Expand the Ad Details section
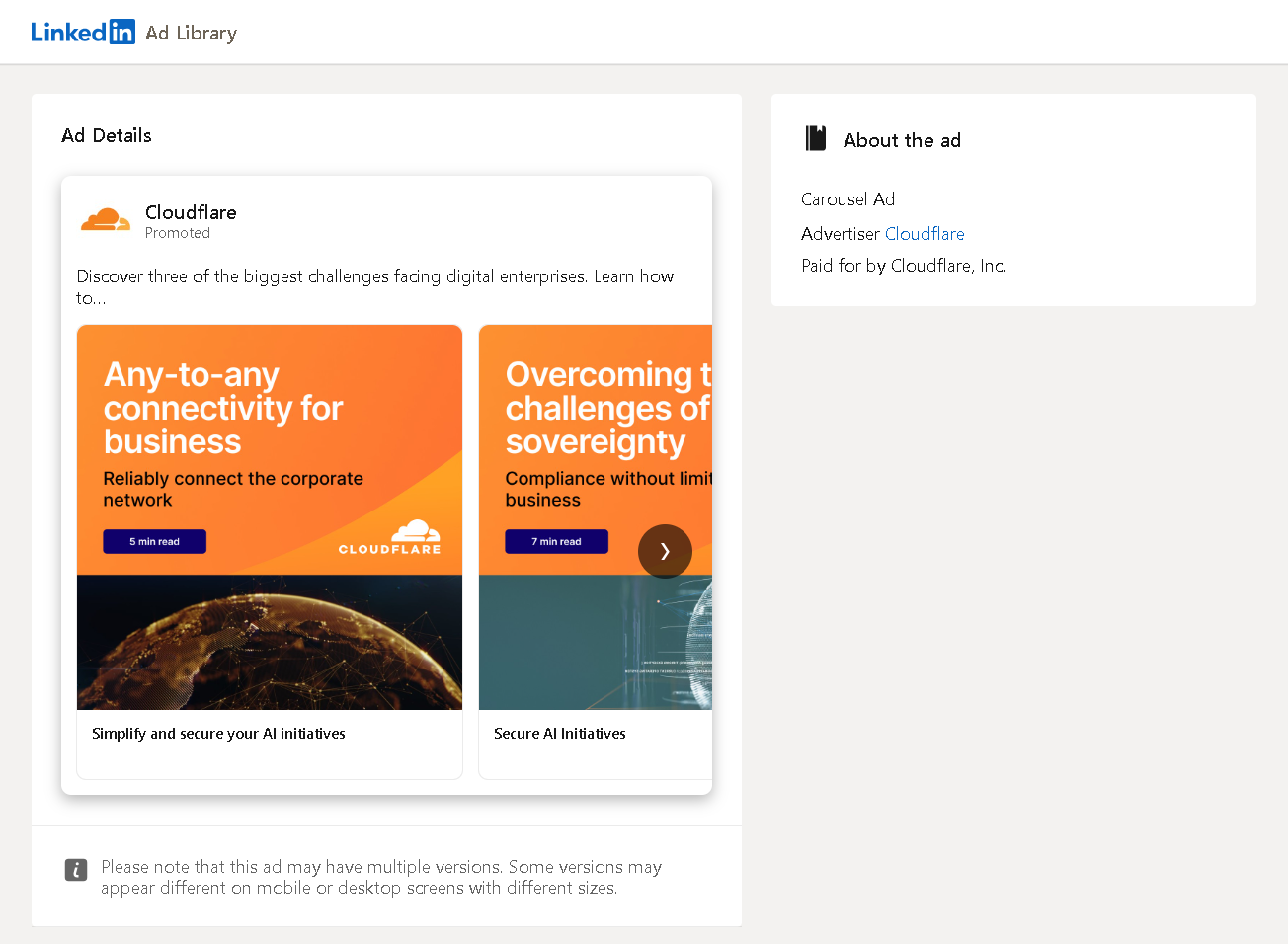 (x=106, y=135)
